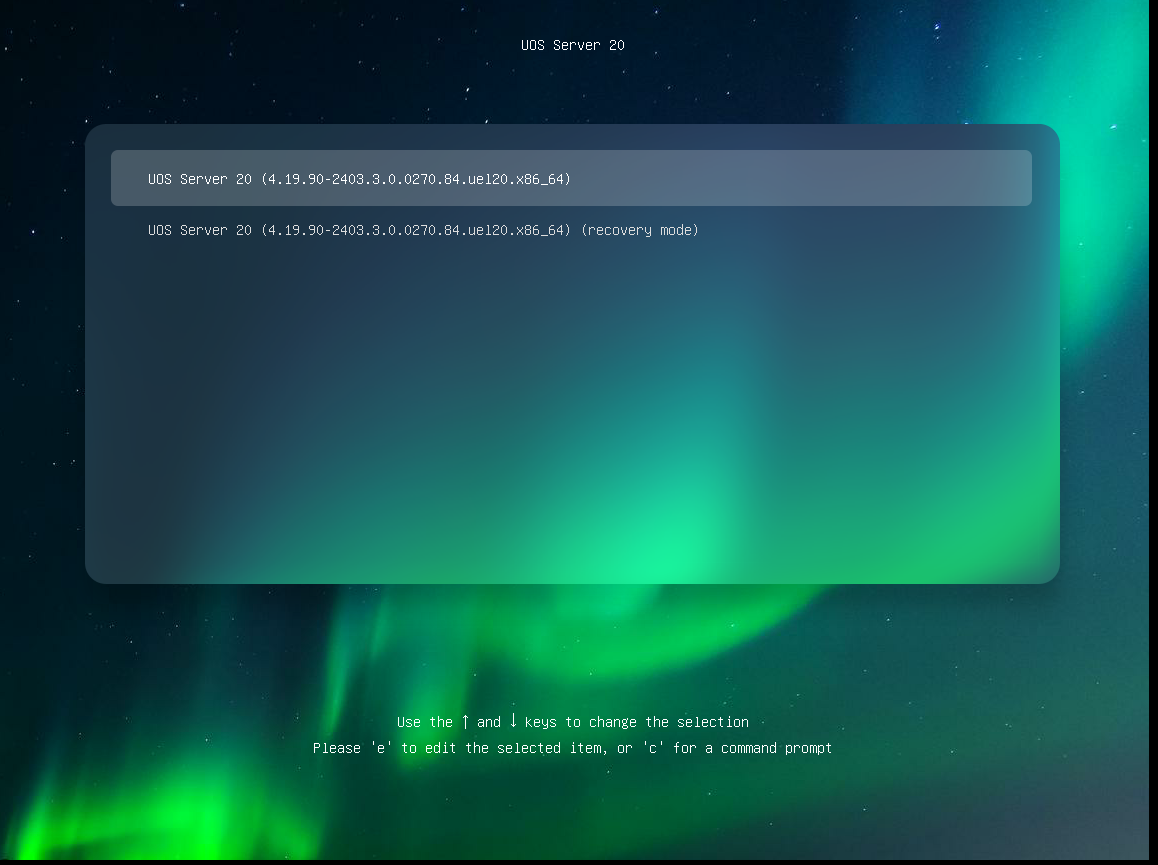Viewport: 1158px width, 865px height.
Task: Click 'Use the' text before the up arrow
Action: click(425, 722)
